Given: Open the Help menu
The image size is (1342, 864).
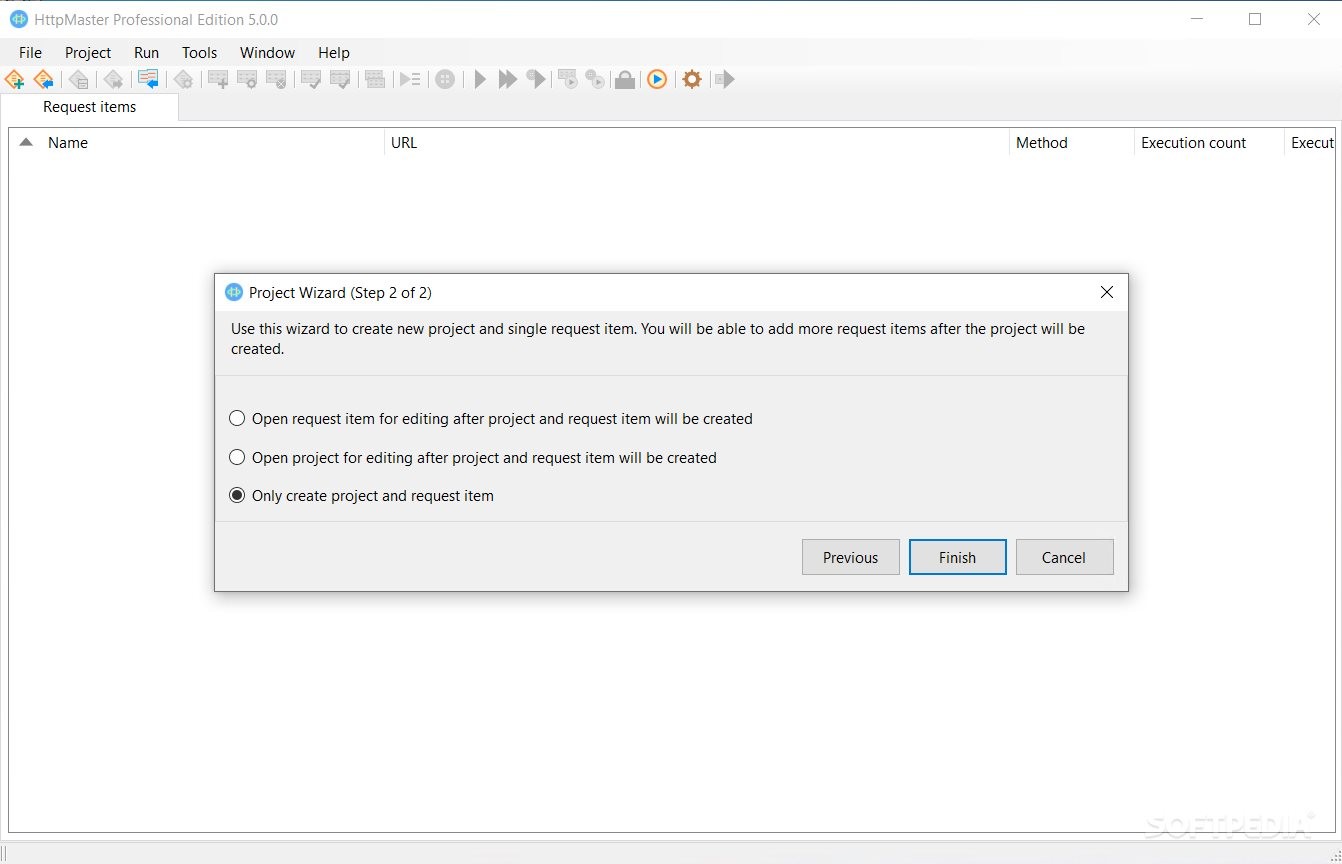Looking at the screenshot, I should coord(334,53).
